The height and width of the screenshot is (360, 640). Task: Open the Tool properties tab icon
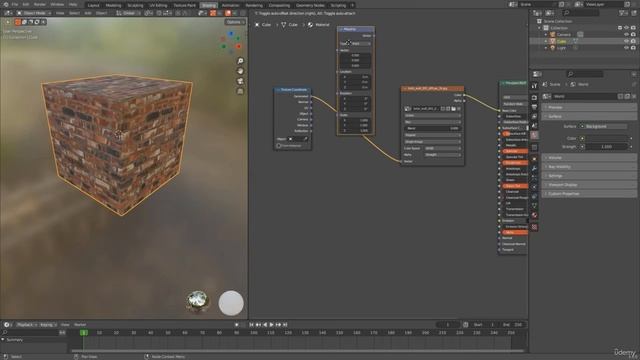(x=534, y=86)
